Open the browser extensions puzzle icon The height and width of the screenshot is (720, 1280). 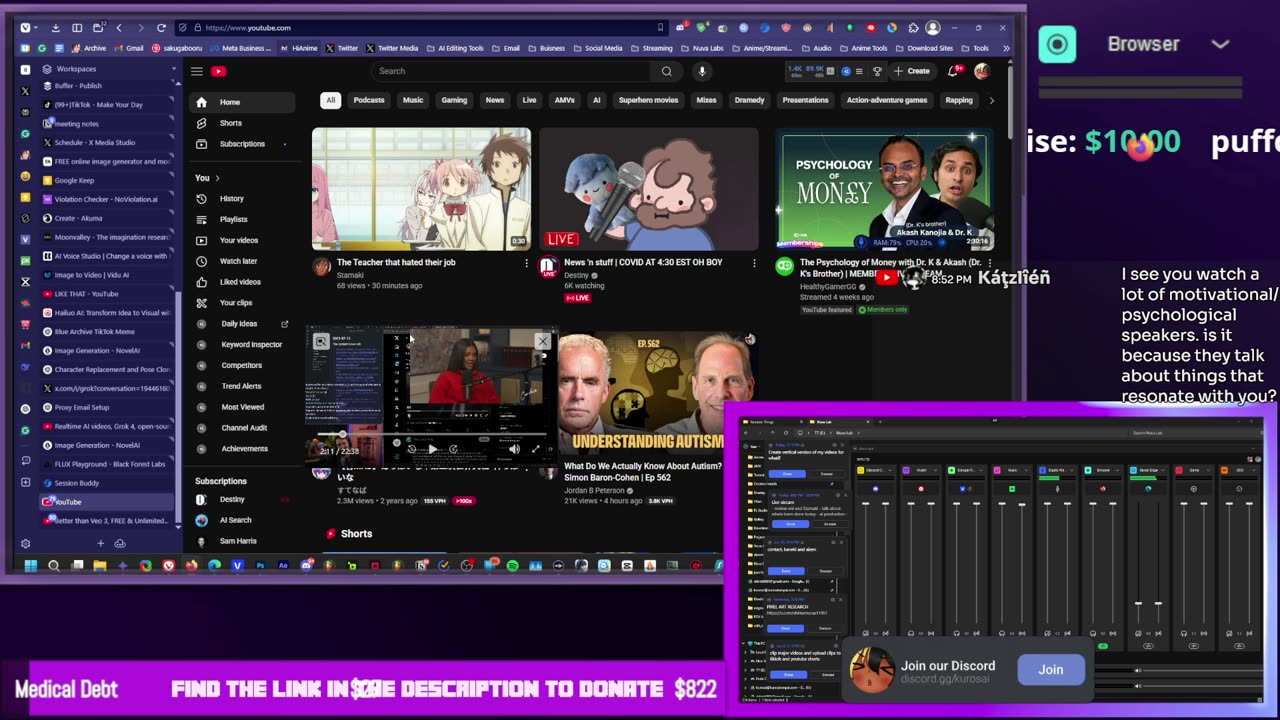(912, 28)
